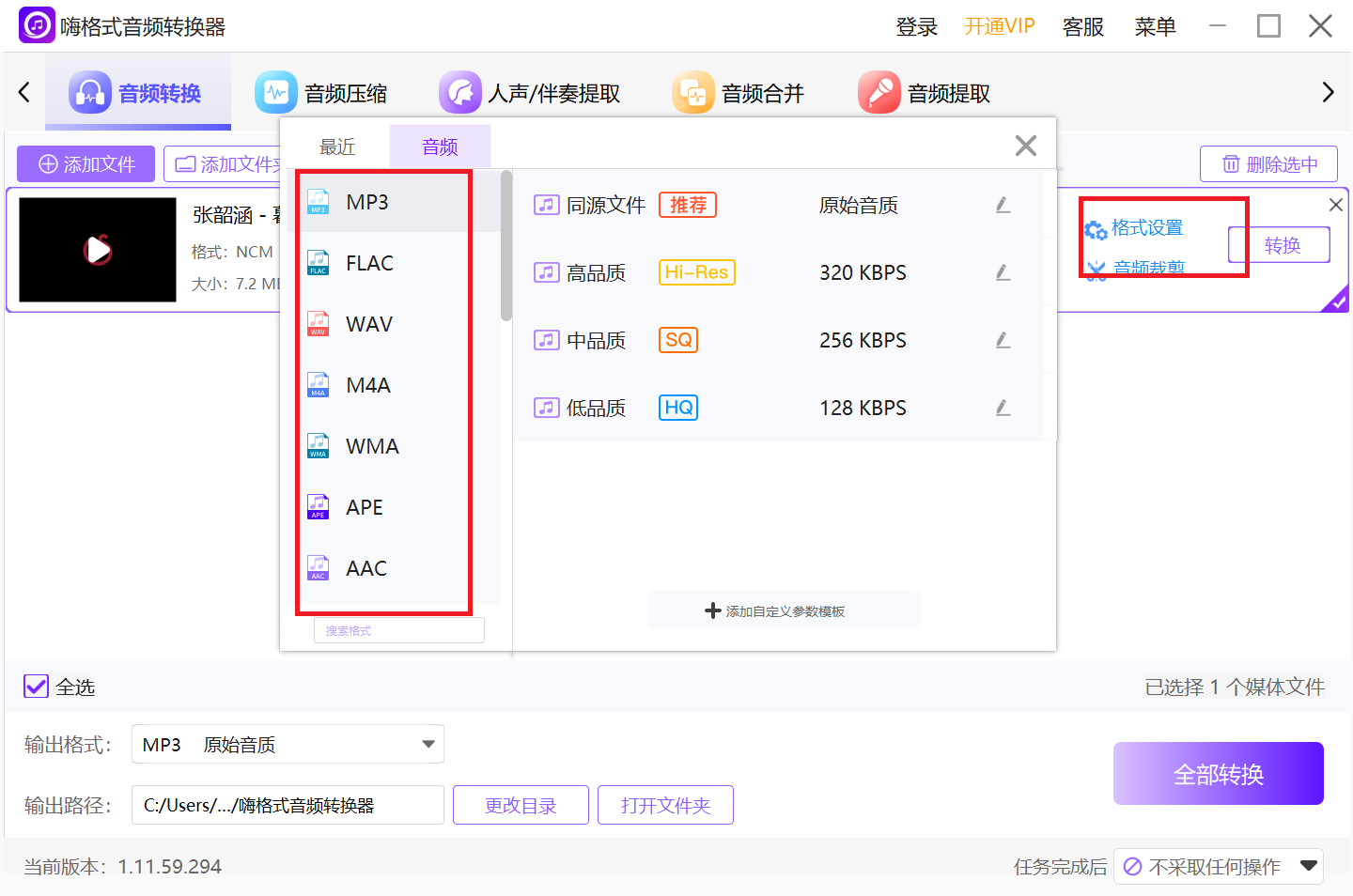Open the 音频合并 audio merge tool

(739, 91)
